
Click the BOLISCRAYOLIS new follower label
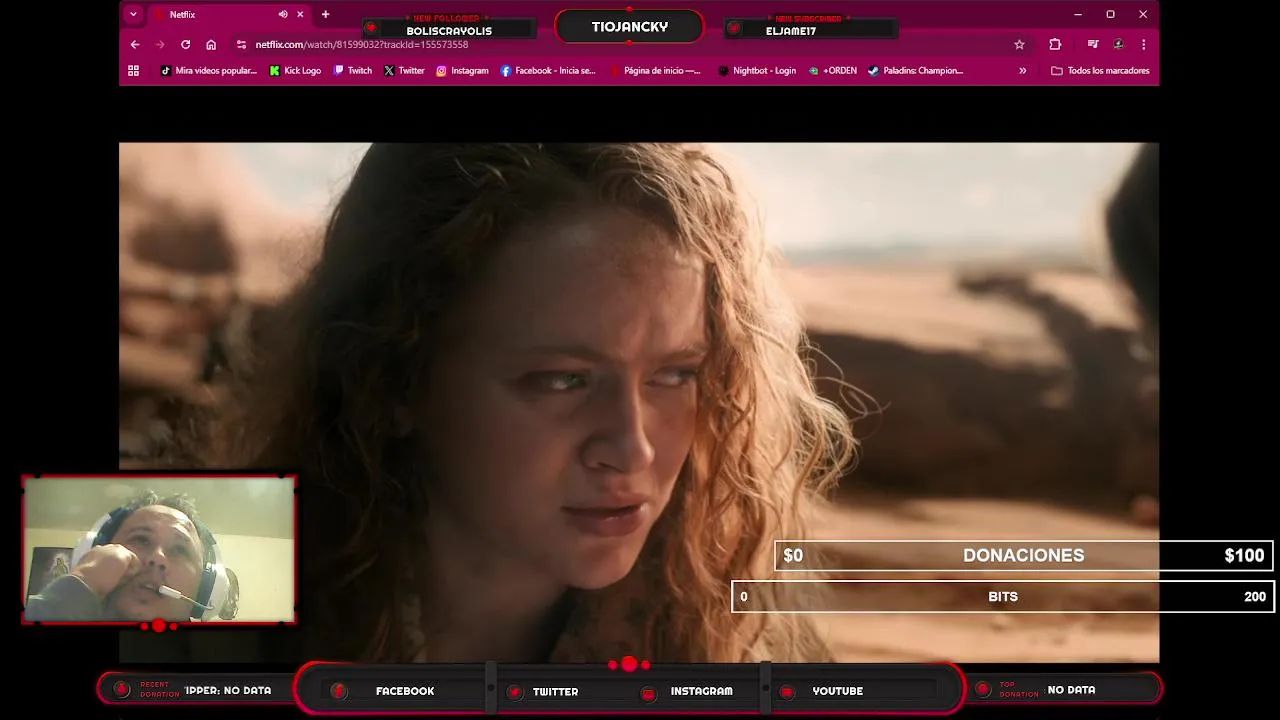click(x=449, y=31)
